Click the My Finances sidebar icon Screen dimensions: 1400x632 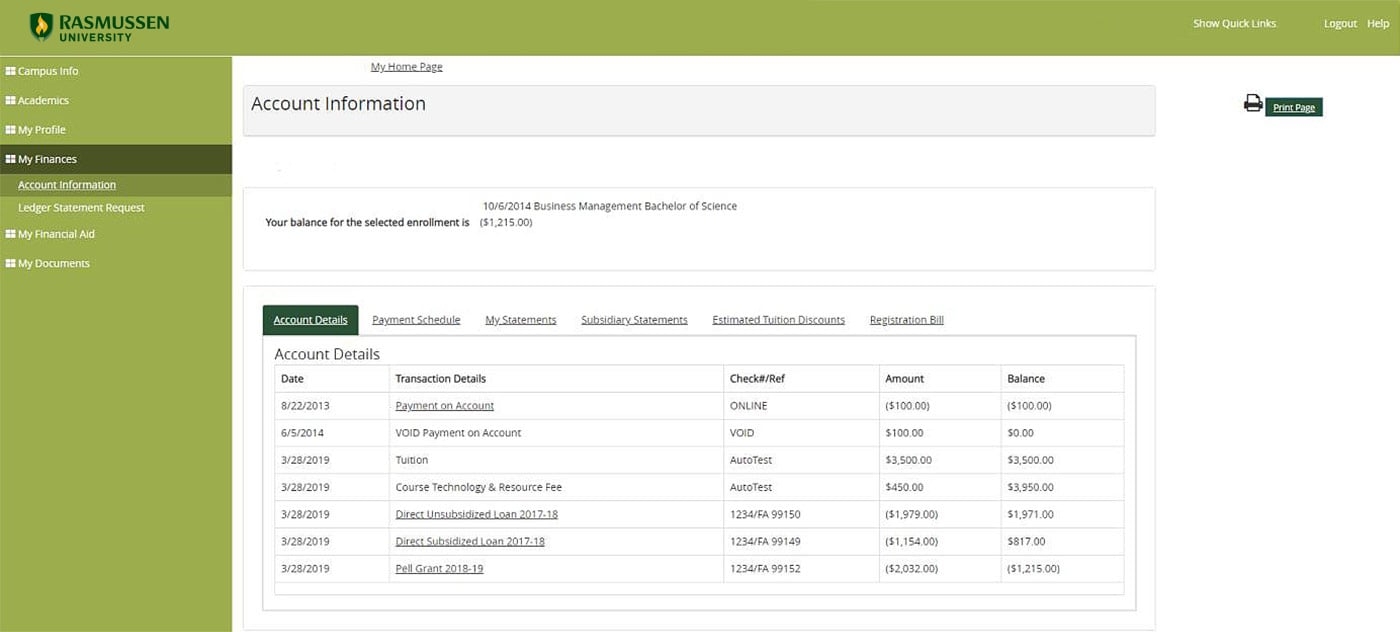(x=13, y=158)
